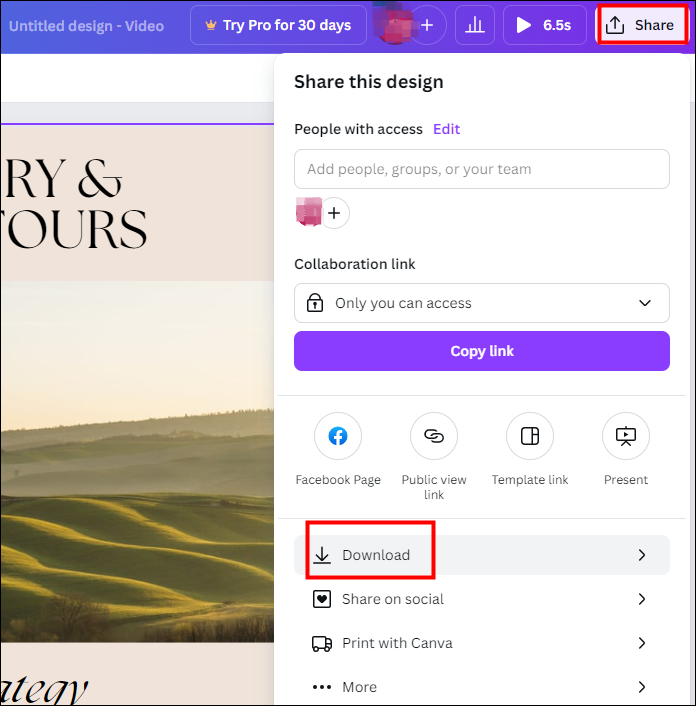The image size is (696, 706).
Task: Open the More options row
Action: click(x=482, y=687)
